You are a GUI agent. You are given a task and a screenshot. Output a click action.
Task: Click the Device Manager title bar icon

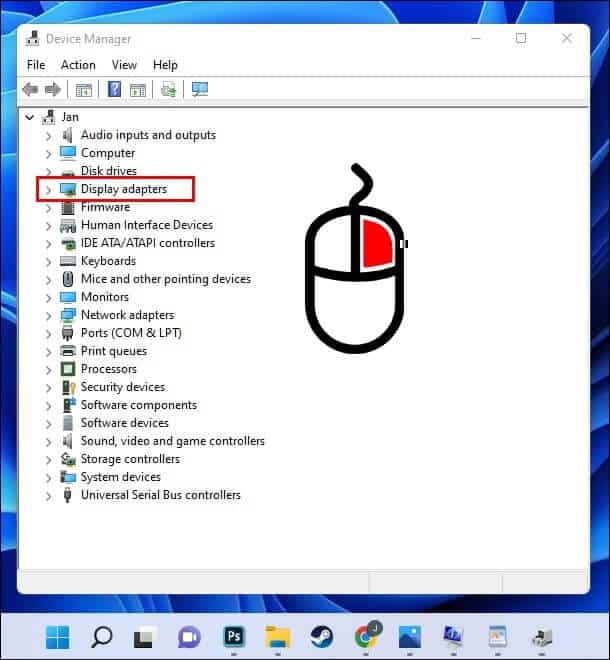pos(33,38)
